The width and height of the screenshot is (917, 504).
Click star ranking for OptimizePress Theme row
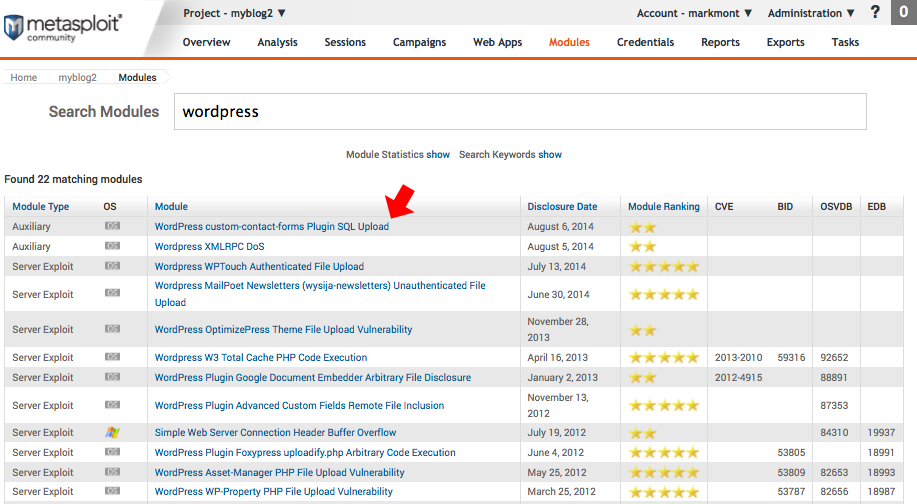(643, 330)
